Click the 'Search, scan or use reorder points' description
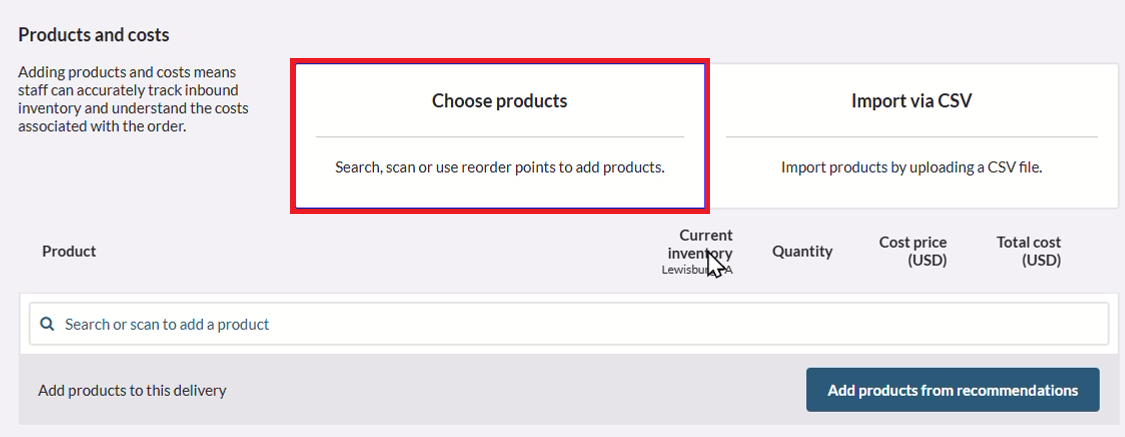This screenshot has width=1125, height=437. coord(500,168)
